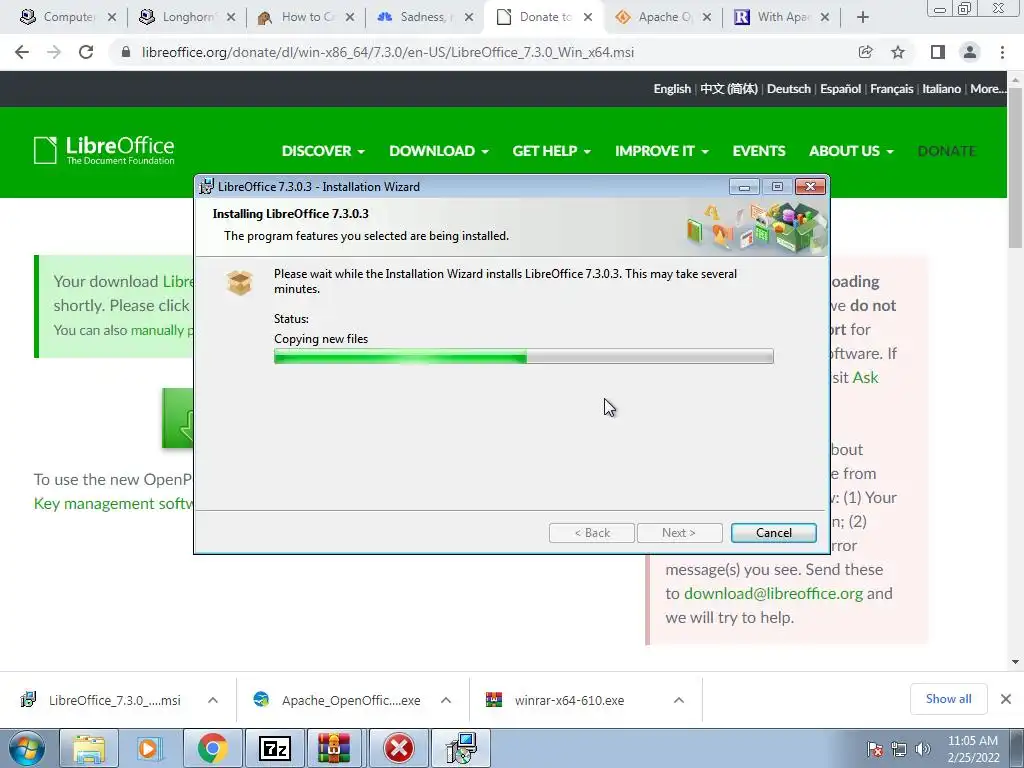Select Español language link
The height and width of the screenshot is (768, 1024).
840,89
